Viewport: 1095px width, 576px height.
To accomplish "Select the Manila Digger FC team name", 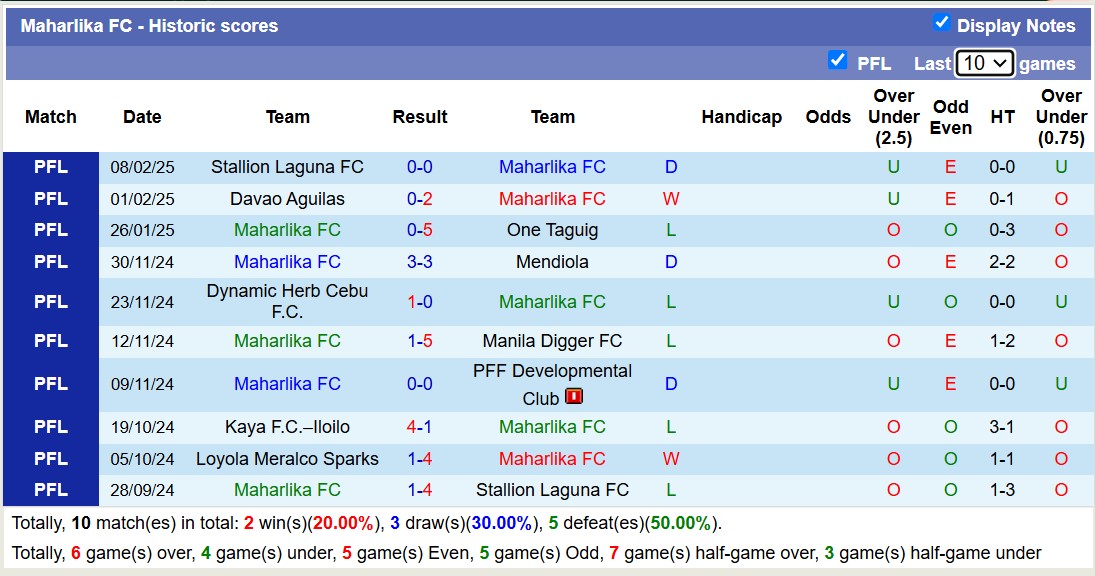I will pyautogui.click(x=552, y=341).
